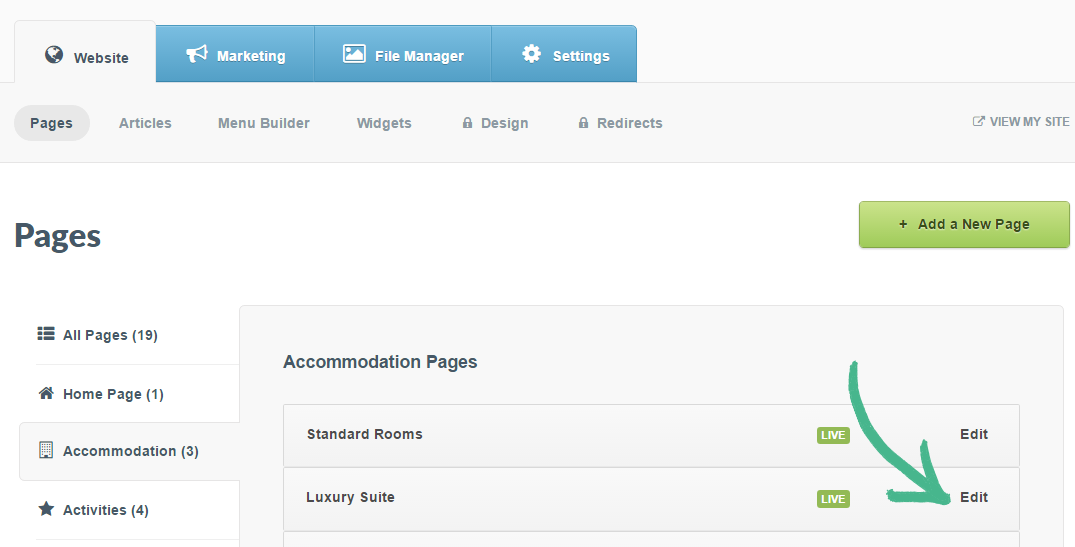Switch to the Menu Builder tab
1075x547 pixels.
(264, 123)
